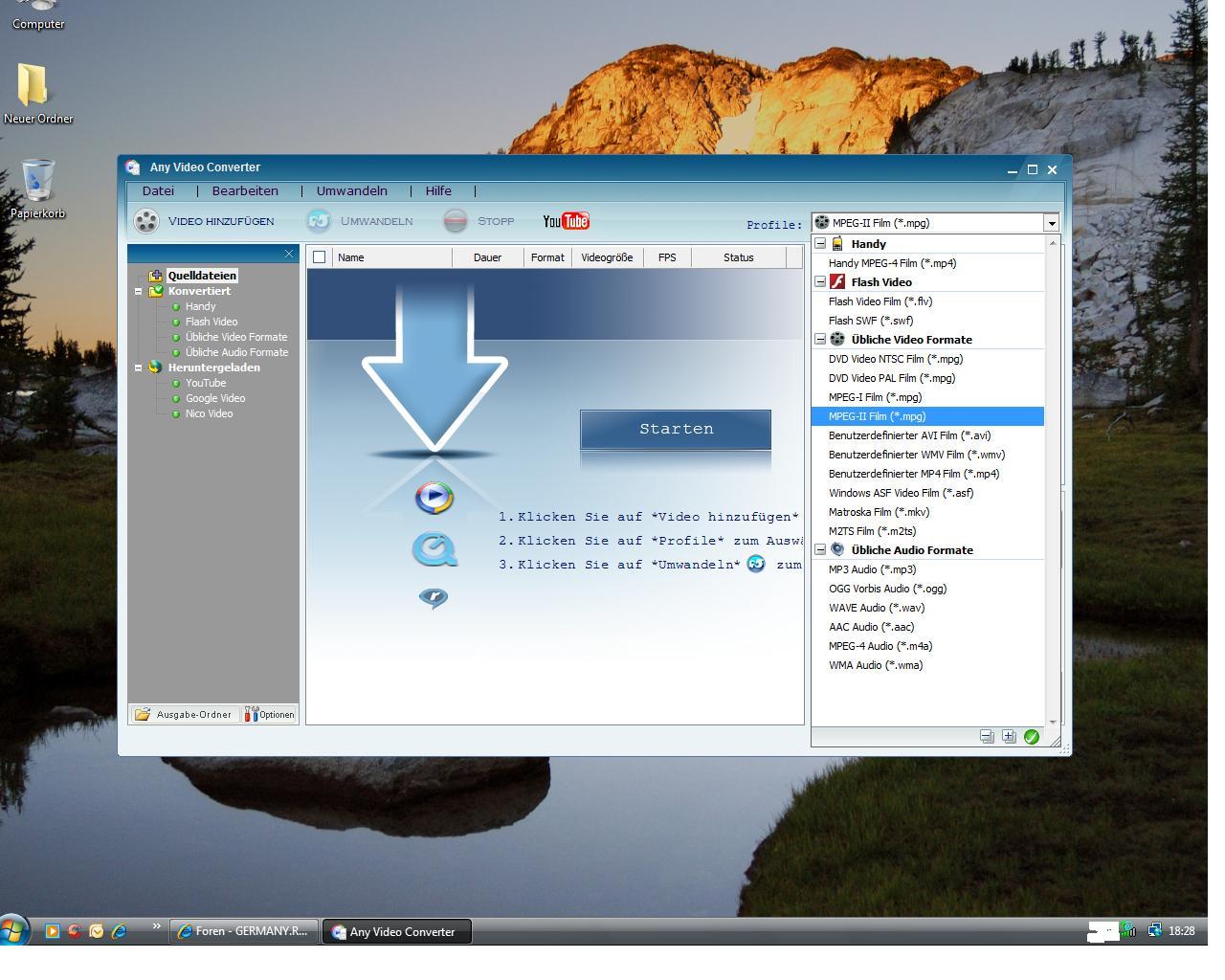The width and height of the screenshot is (1225, 980).
Task: Click the Übliche Audio Formate group icon
Action: pyautogui.click(x=837, y=550)
